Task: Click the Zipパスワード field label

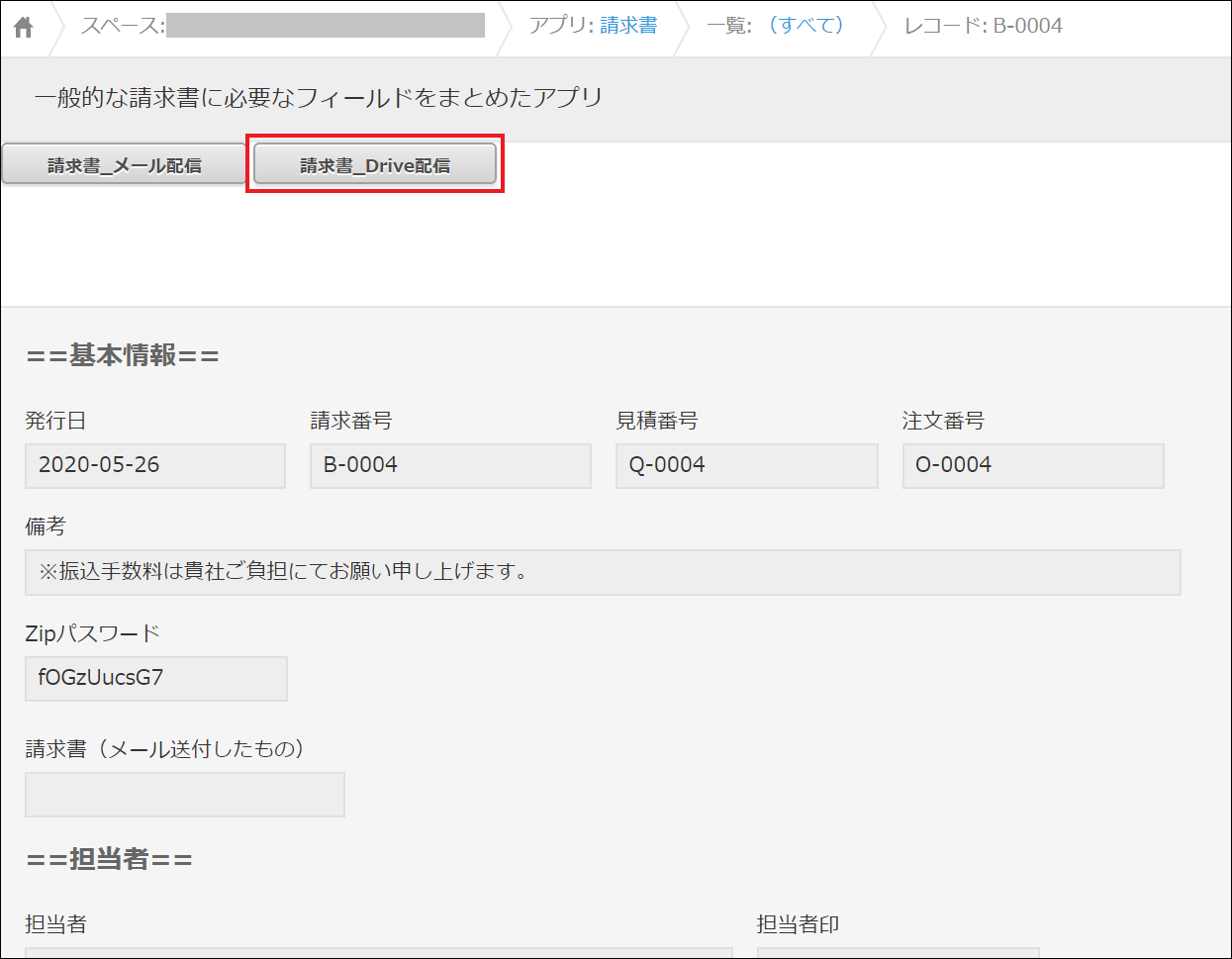Action: [x=92, y=633]
